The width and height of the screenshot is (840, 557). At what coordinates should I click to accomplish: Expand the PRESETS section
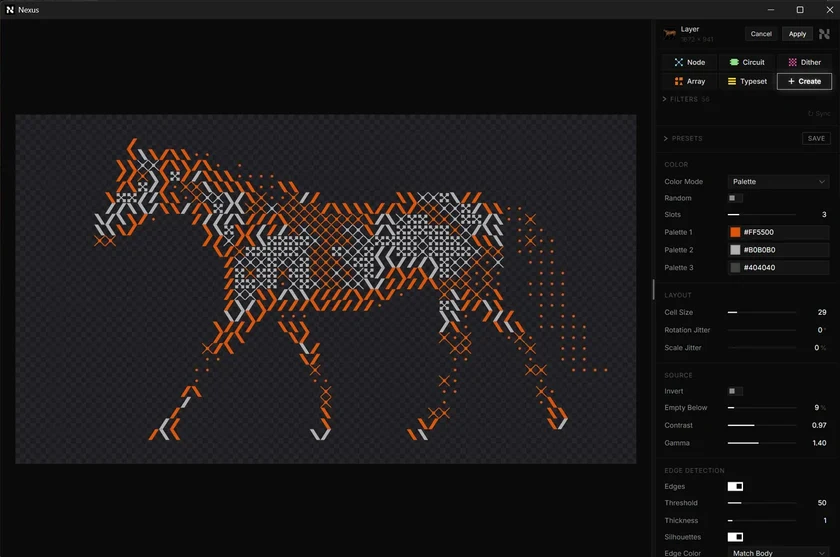point(683,138)
